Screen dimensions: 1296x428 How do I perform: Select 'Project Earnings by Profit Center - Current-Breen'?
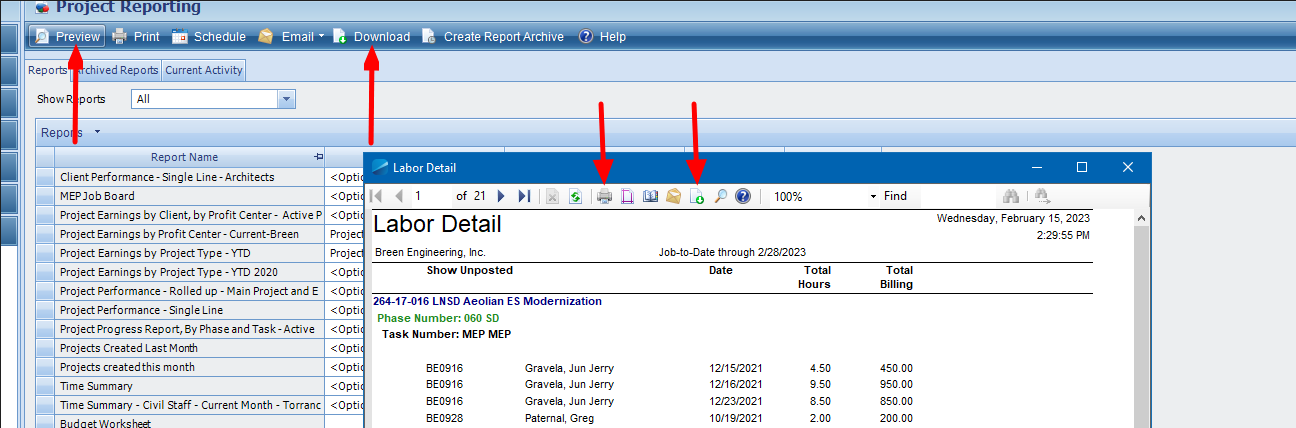tap(190, 234)
